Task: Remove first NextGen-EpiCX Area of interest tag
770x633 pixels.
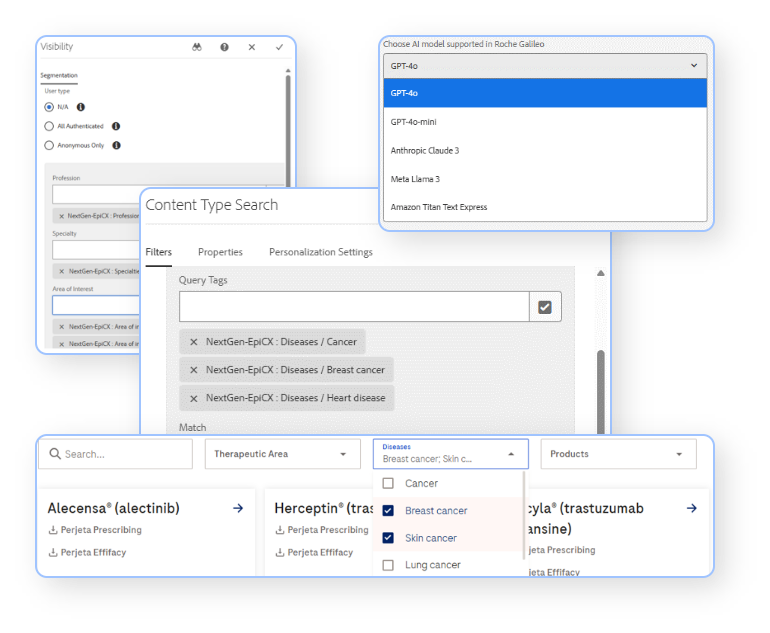Action: [61, 327]
